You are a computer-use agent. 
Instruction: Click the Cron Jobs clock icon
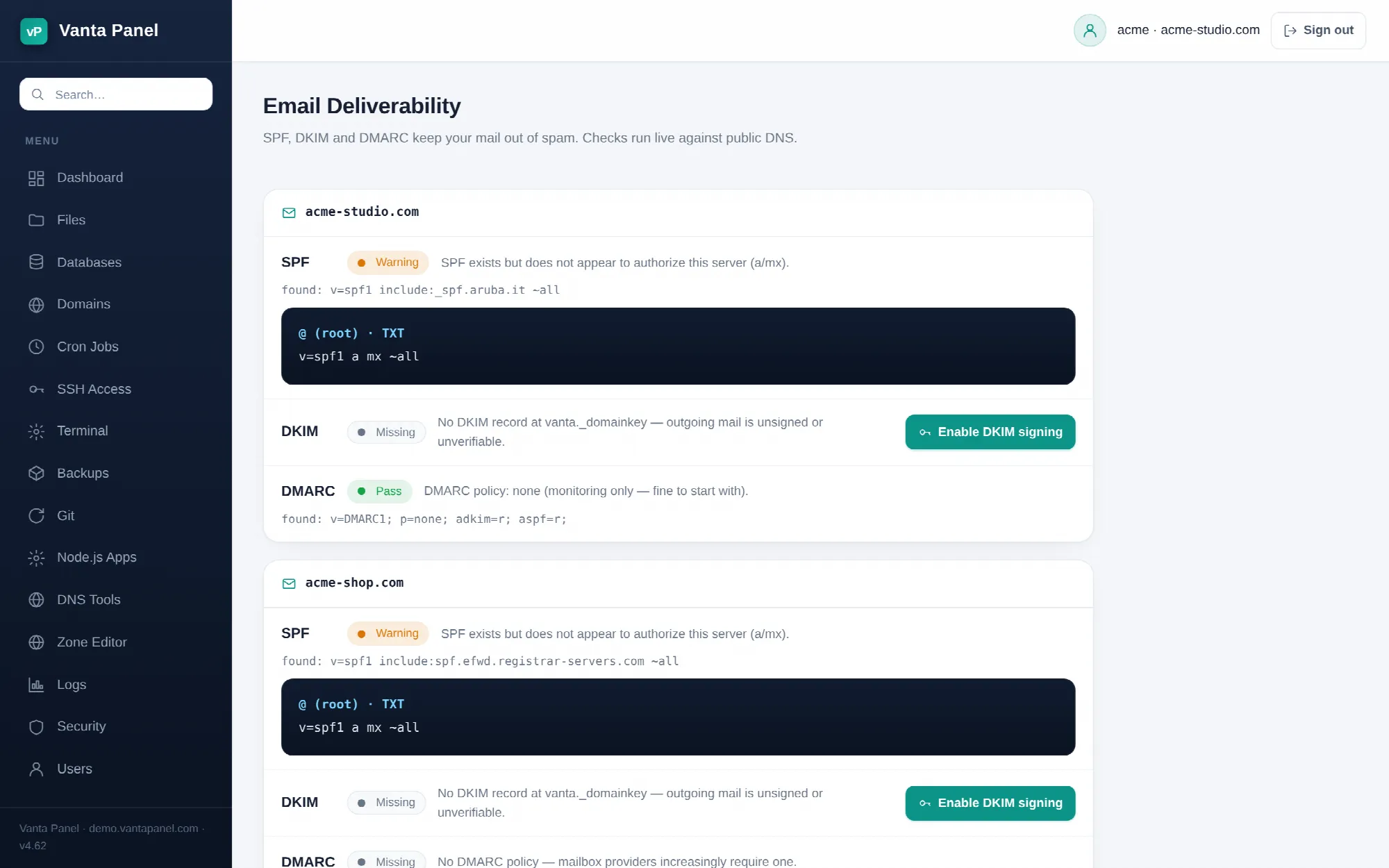pos(36,347)
